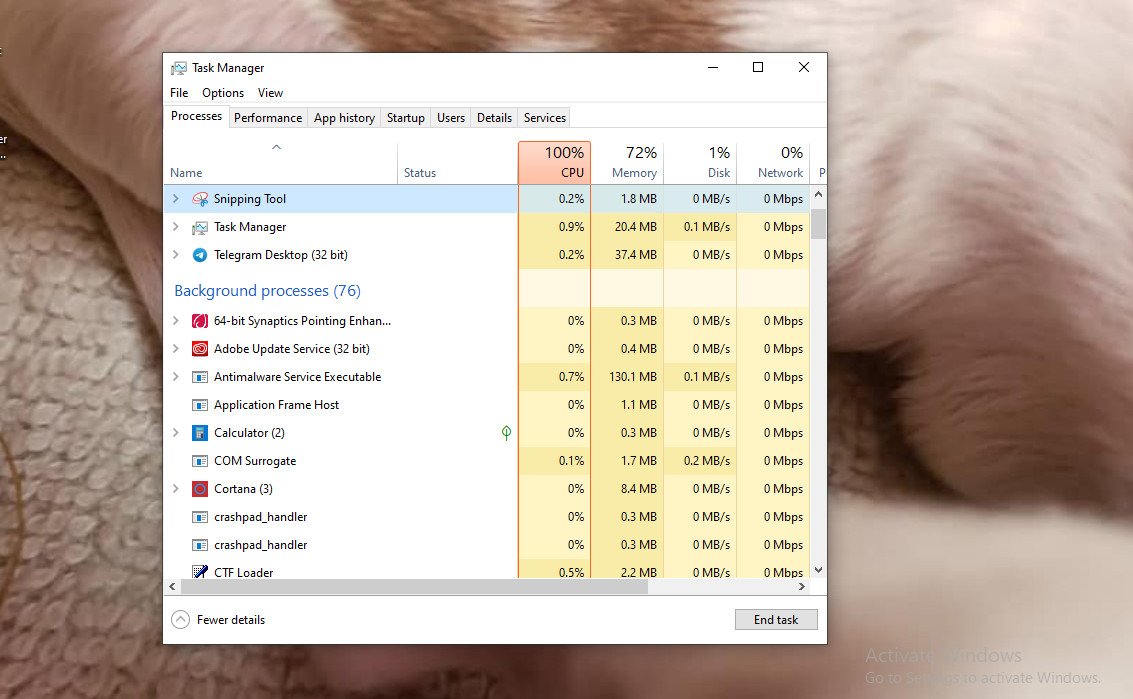Collapse view with Fewer details

(219, 620)
